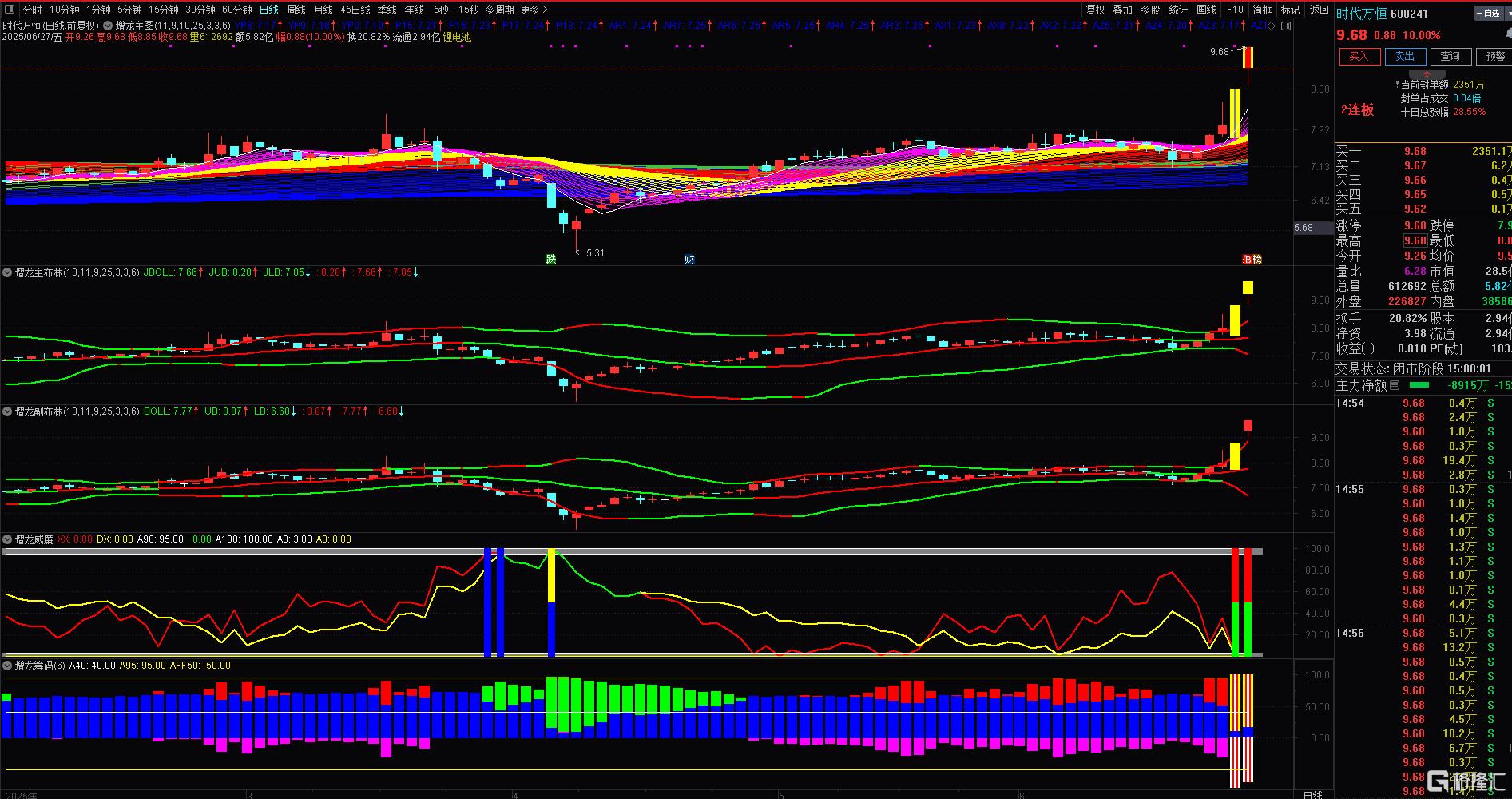Viewport: 1512px width, 799px height.
Task: Select the 15秒 period
Action: coord(469,10)
